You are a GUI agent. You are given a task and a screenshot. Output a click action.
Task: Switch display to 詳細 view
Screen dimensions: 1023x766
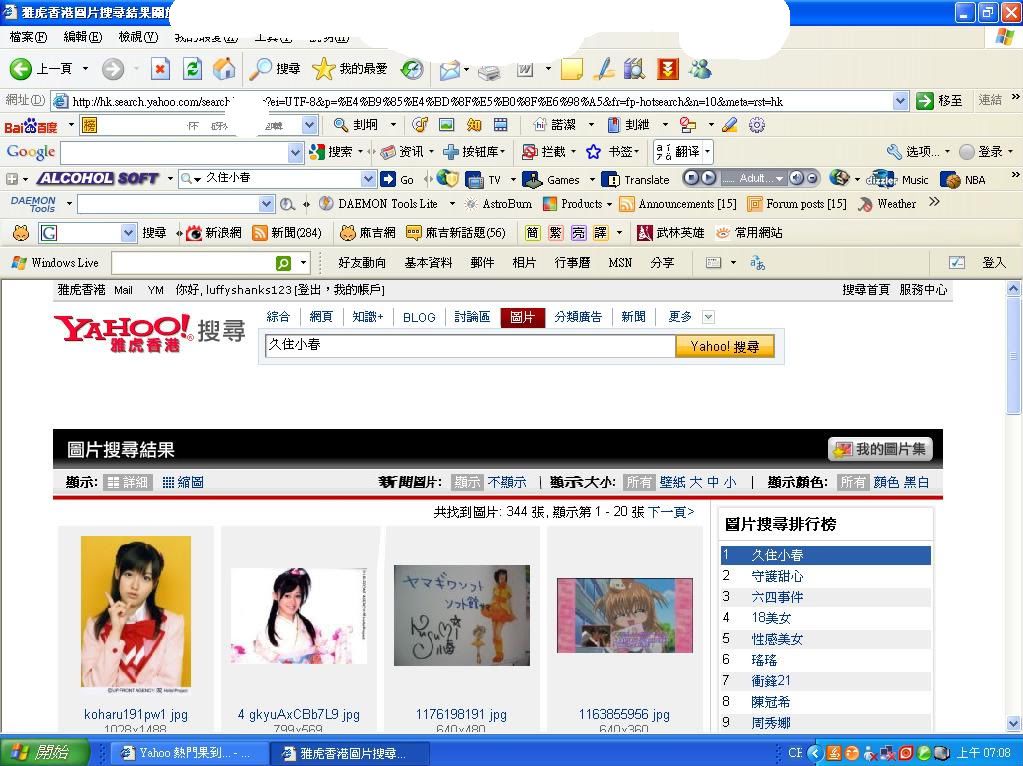128,482
